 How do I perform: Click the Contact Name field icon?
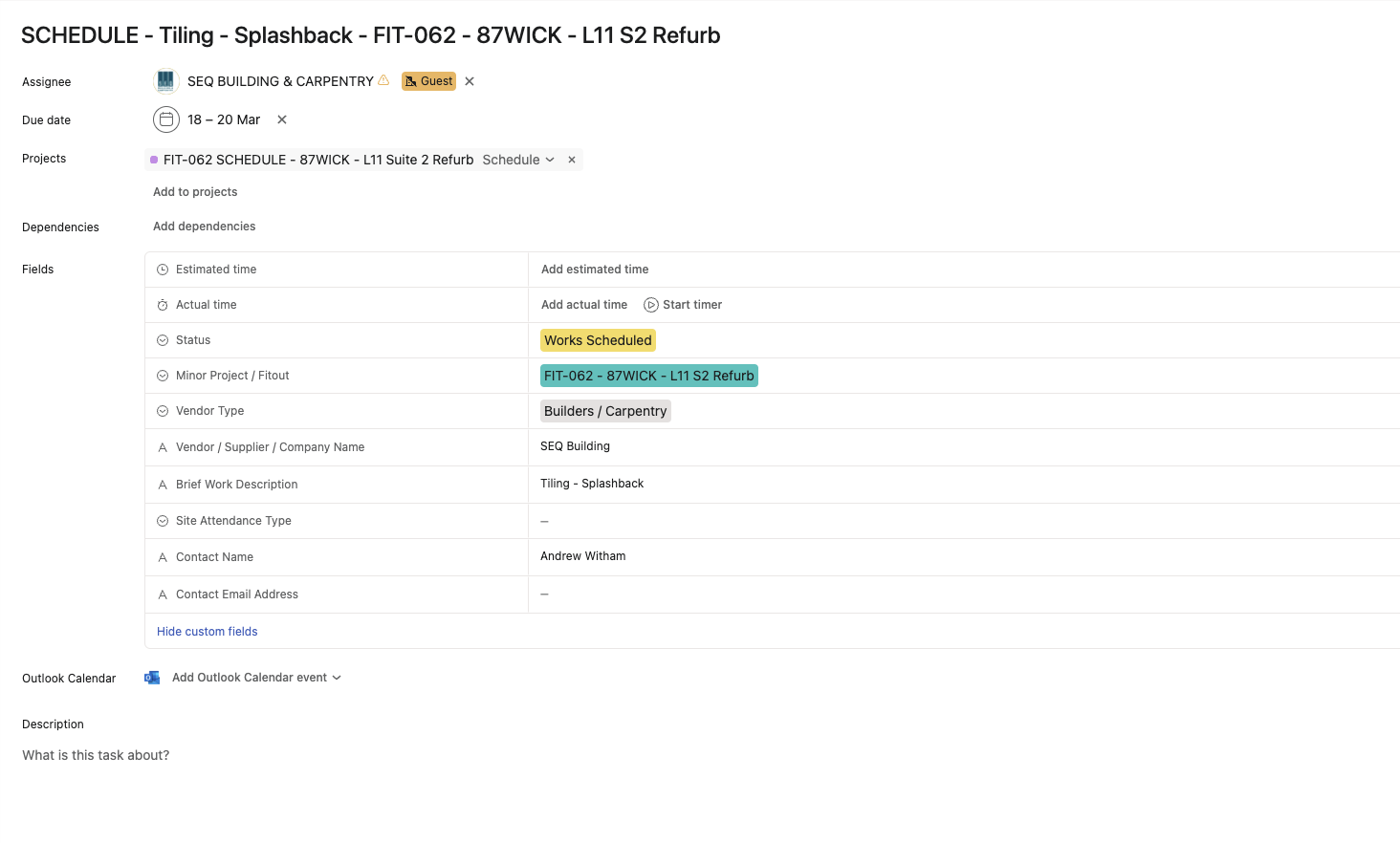(x=163, y=557)
